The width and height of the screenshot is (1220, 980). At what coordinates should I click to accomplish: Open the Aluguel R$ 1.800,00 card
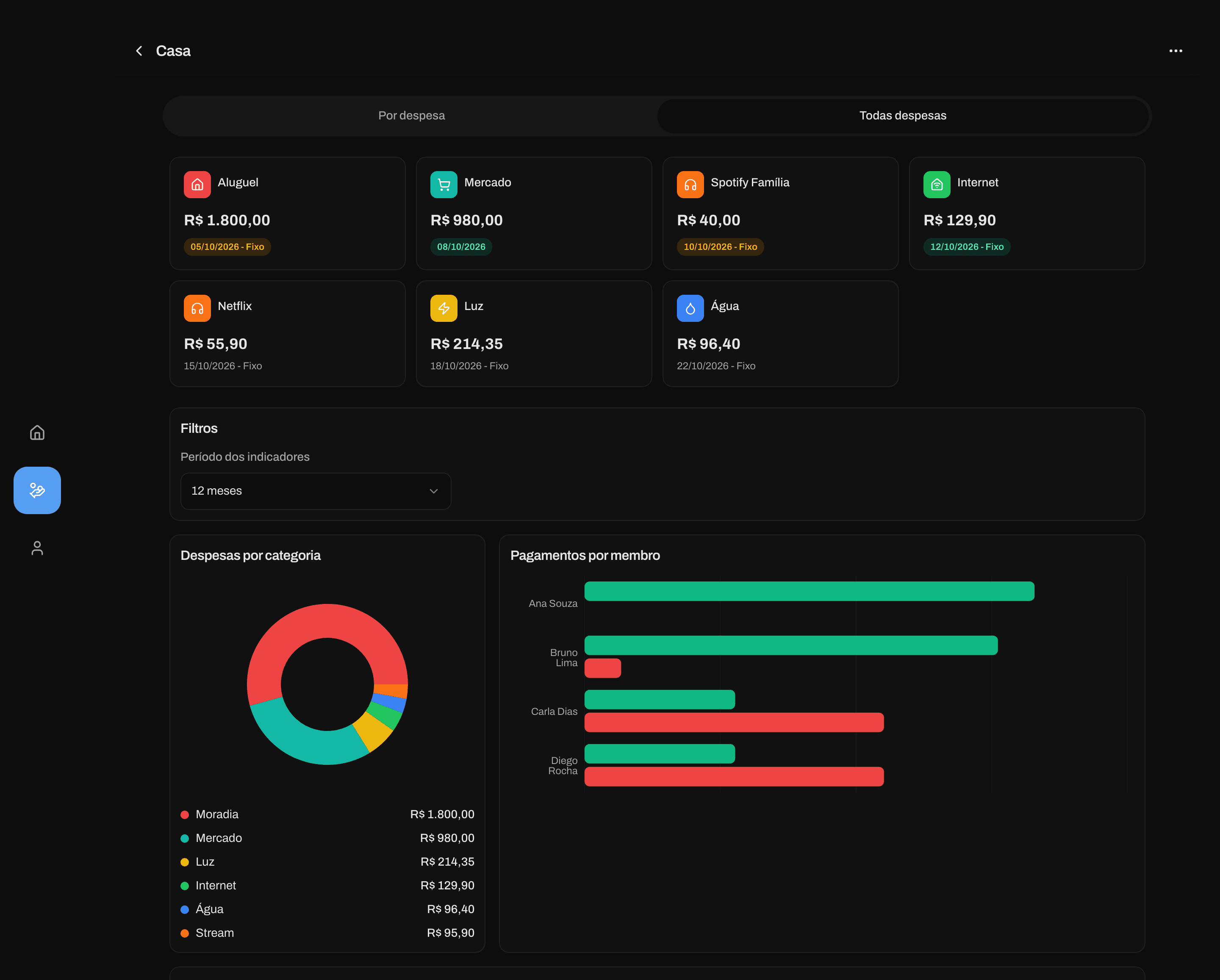coord(288,213)
